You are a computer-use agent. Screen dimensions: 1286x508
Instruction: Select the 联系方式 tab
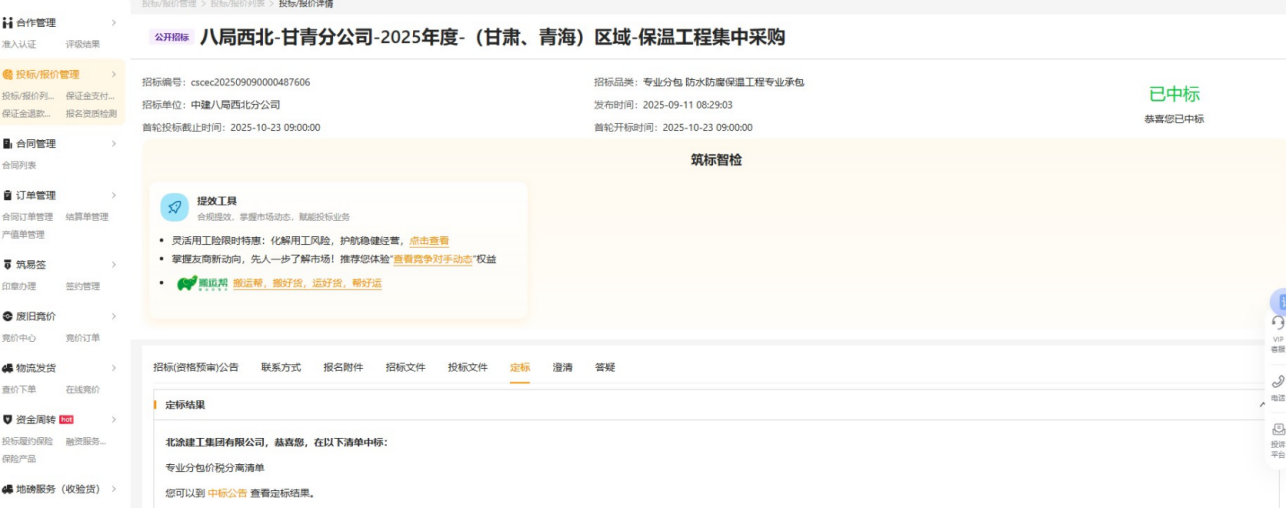pos(280,368)
